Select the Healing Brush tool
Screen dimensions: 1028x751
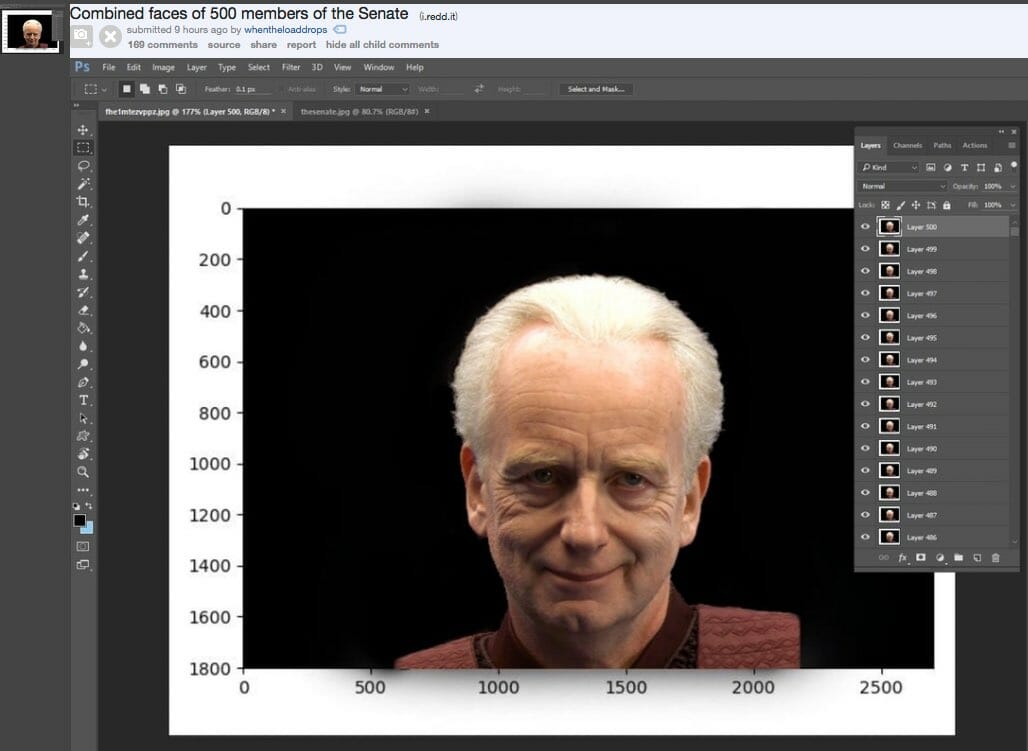[83, 237]
